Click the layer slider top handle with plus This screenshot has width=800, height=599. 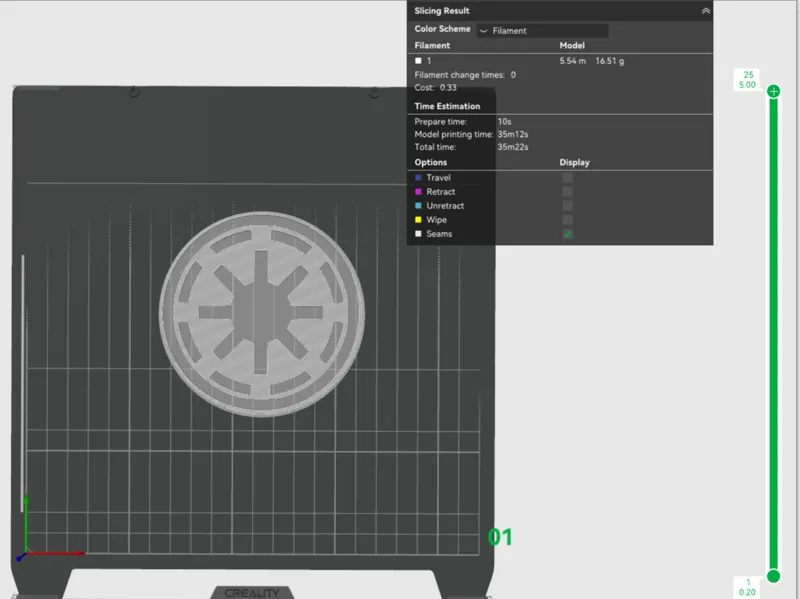pyautogui.click(x=773, y=91)
